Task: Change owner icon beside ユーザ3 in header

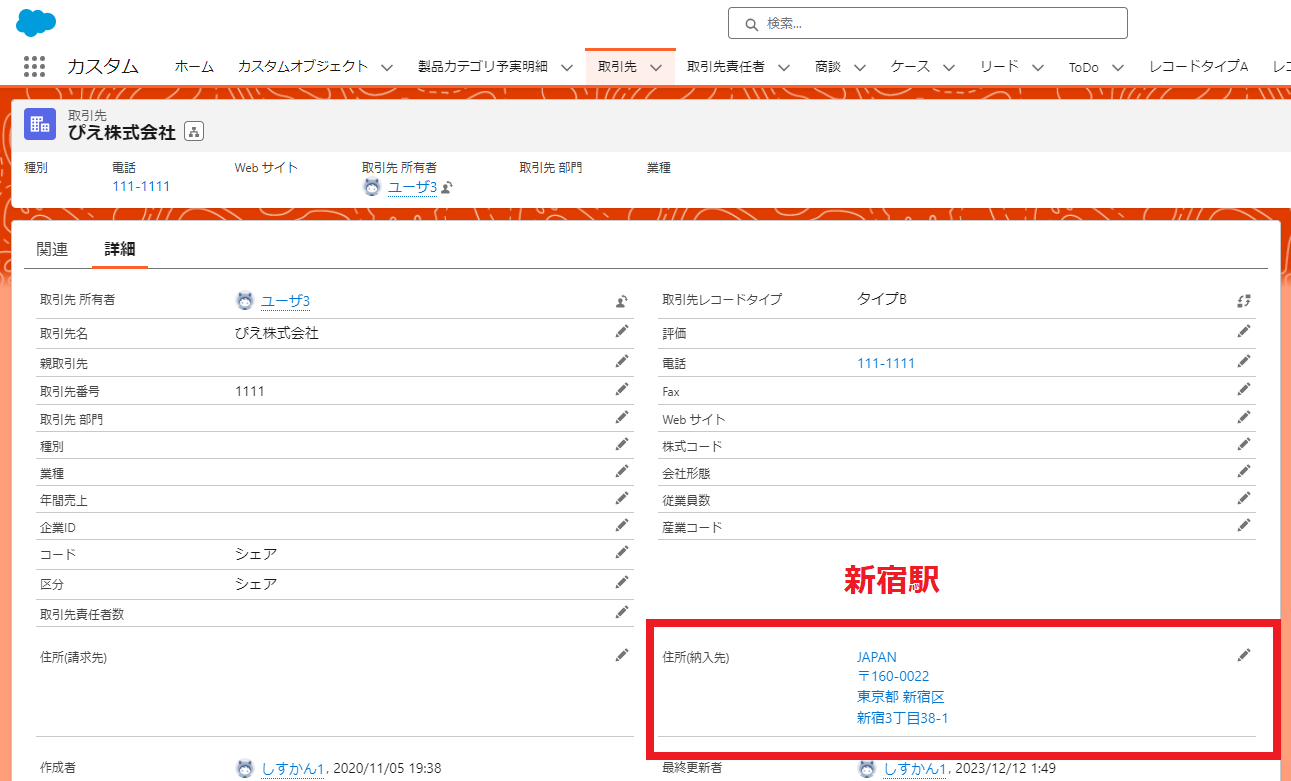Action: (448, 187)
